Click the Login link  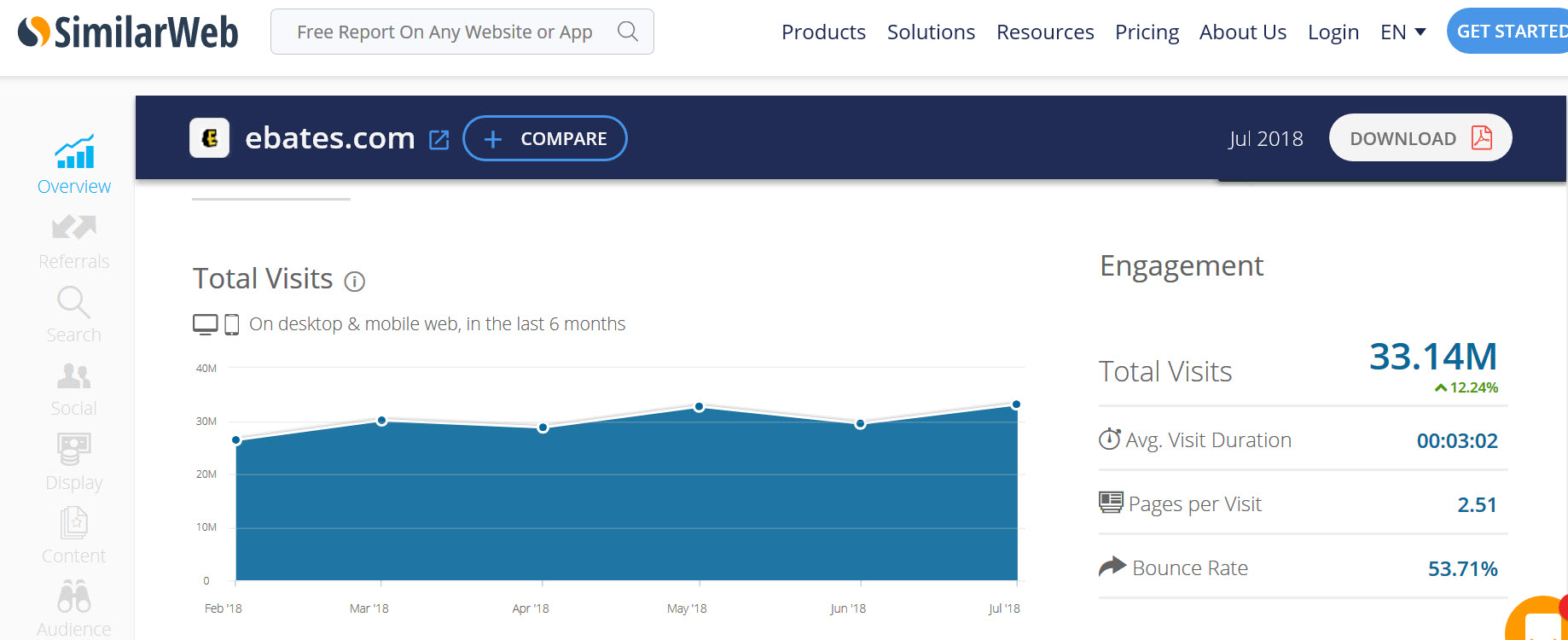(x=1333, y=32)
